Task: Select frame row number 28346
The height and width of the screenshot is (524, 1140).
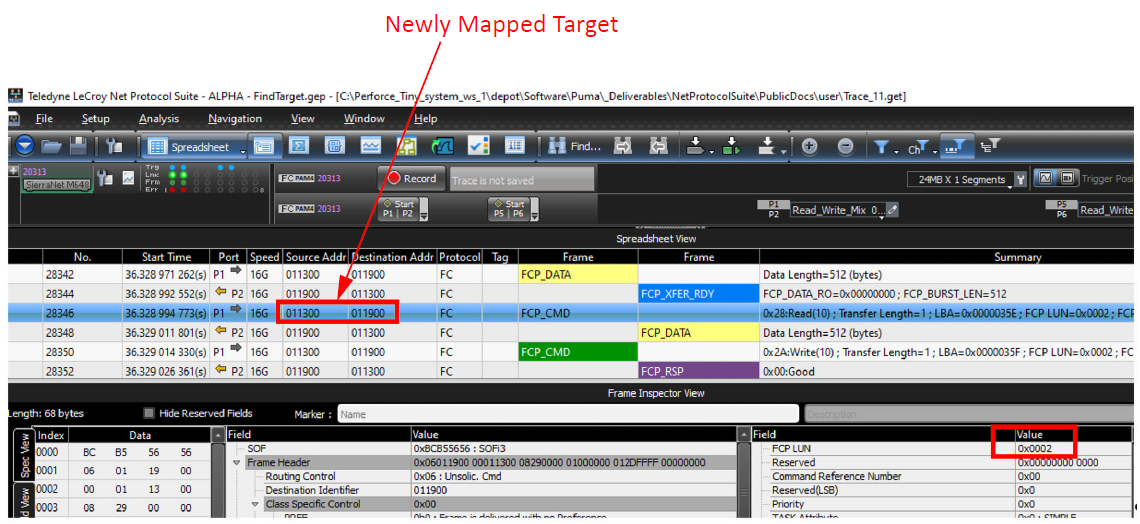Action: [570, 313]
